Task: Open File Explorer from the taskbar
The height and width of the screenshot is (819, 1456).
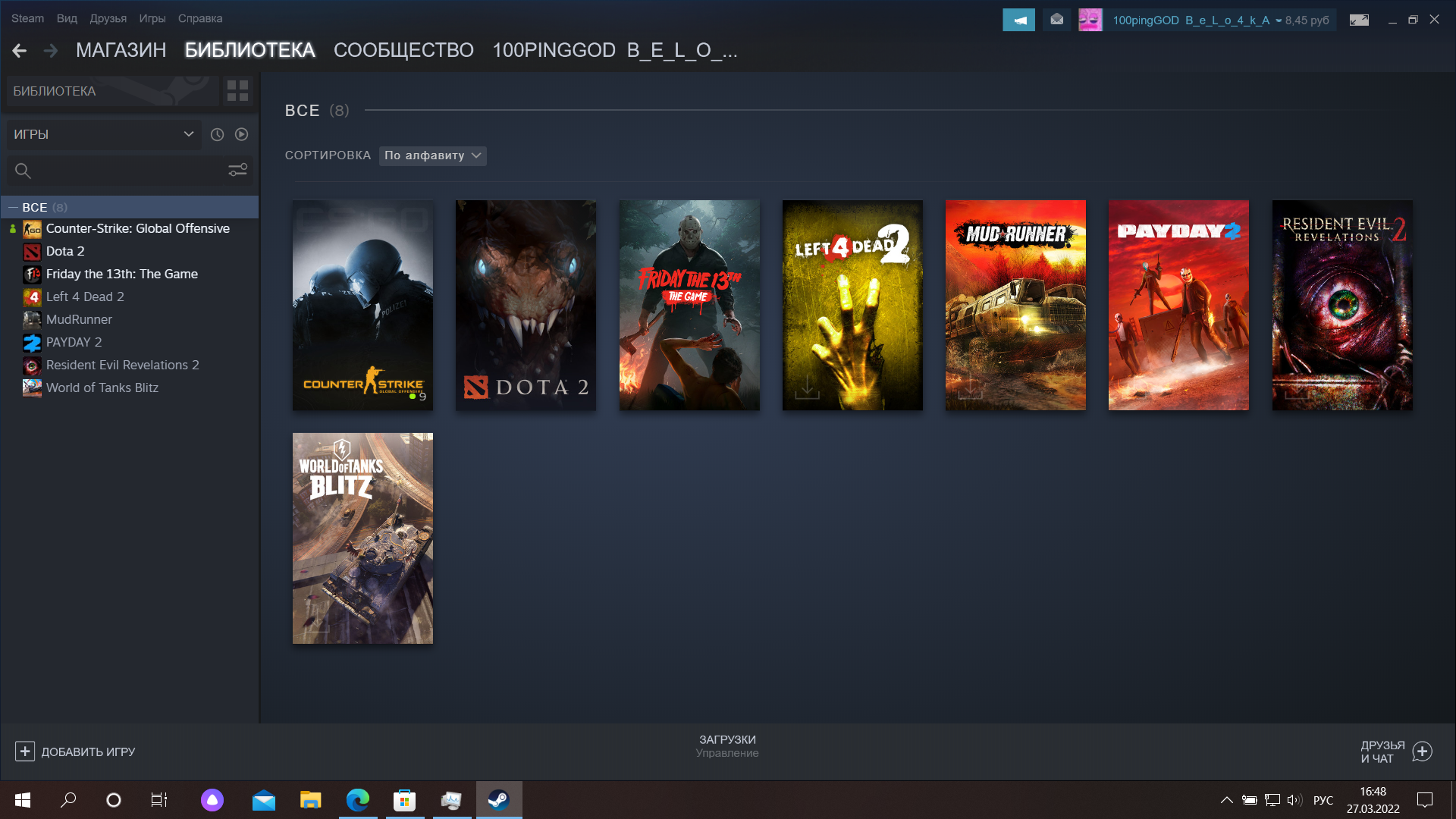Action: point(311,800)
